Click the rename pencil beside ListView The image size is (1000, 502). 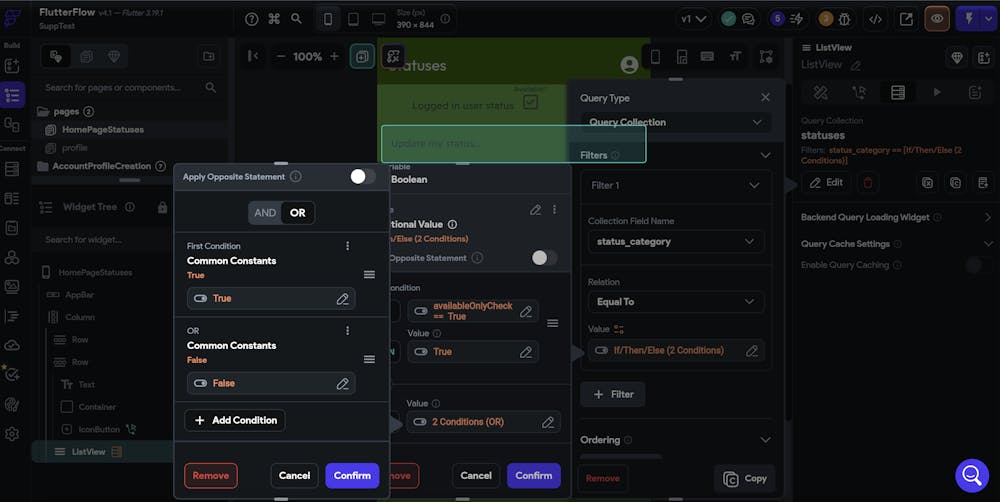(x=856, y=65)
